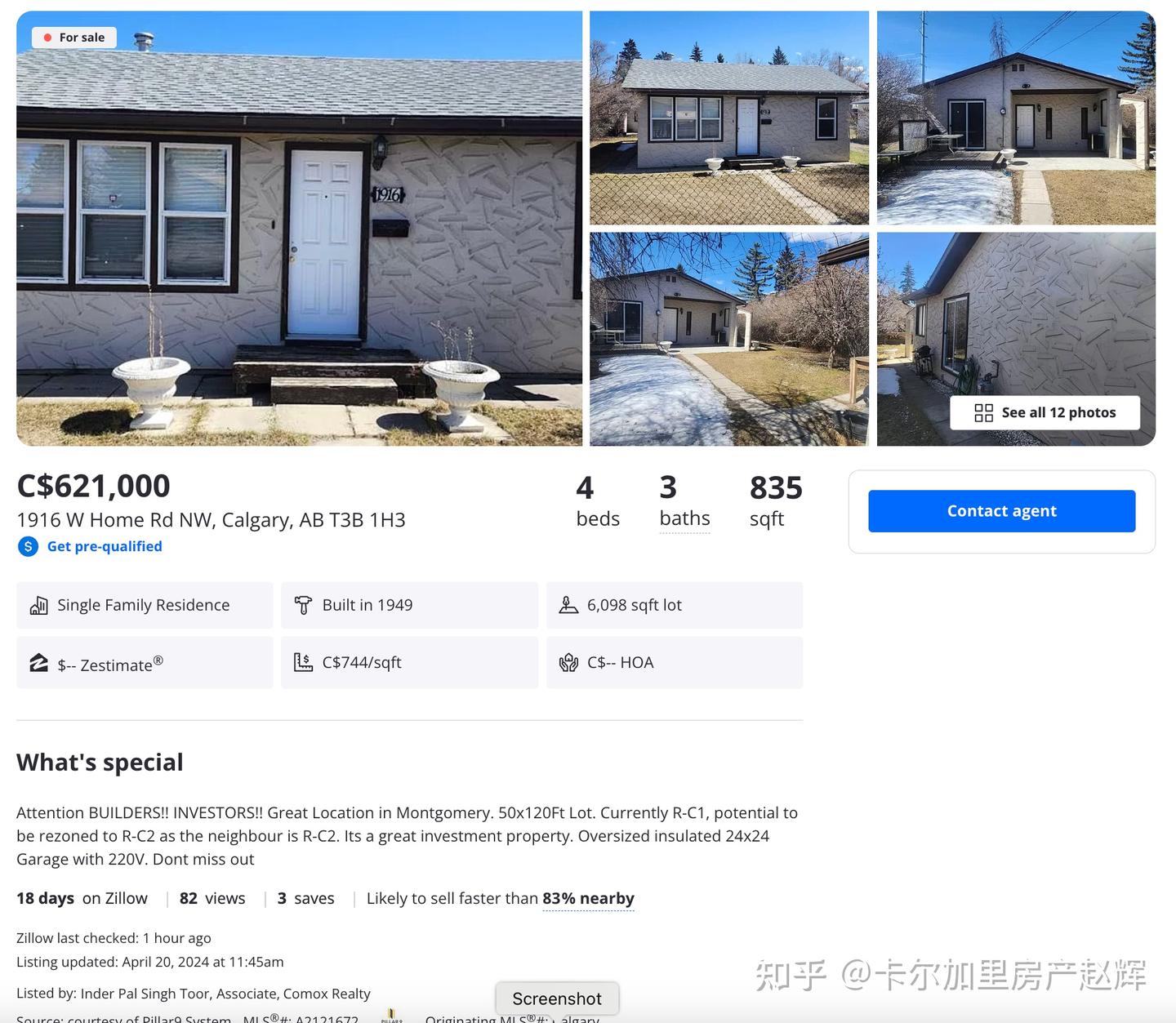Click the Screenshot tooltip label
This screenshot has height=1023, width=1176.
[x=557, y=999]
